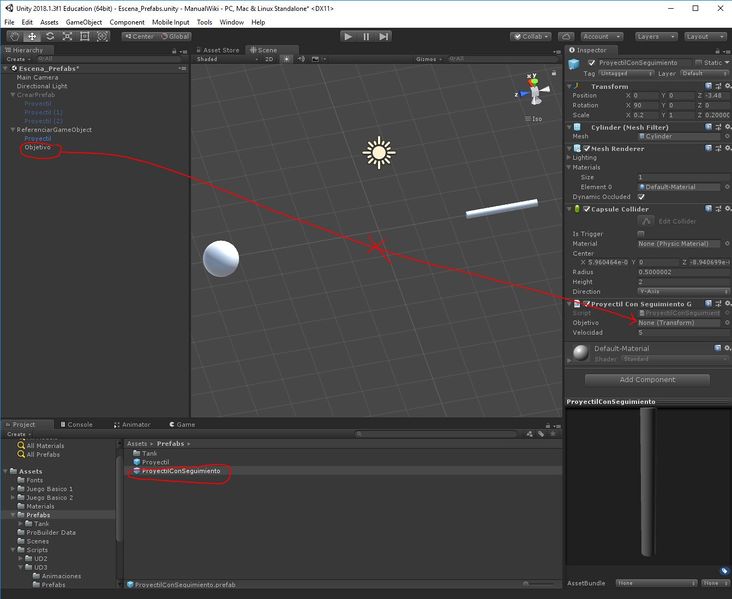732x599 pixels.
Task: Open Transform component preset sliders icon
Action: click(718, 86)
